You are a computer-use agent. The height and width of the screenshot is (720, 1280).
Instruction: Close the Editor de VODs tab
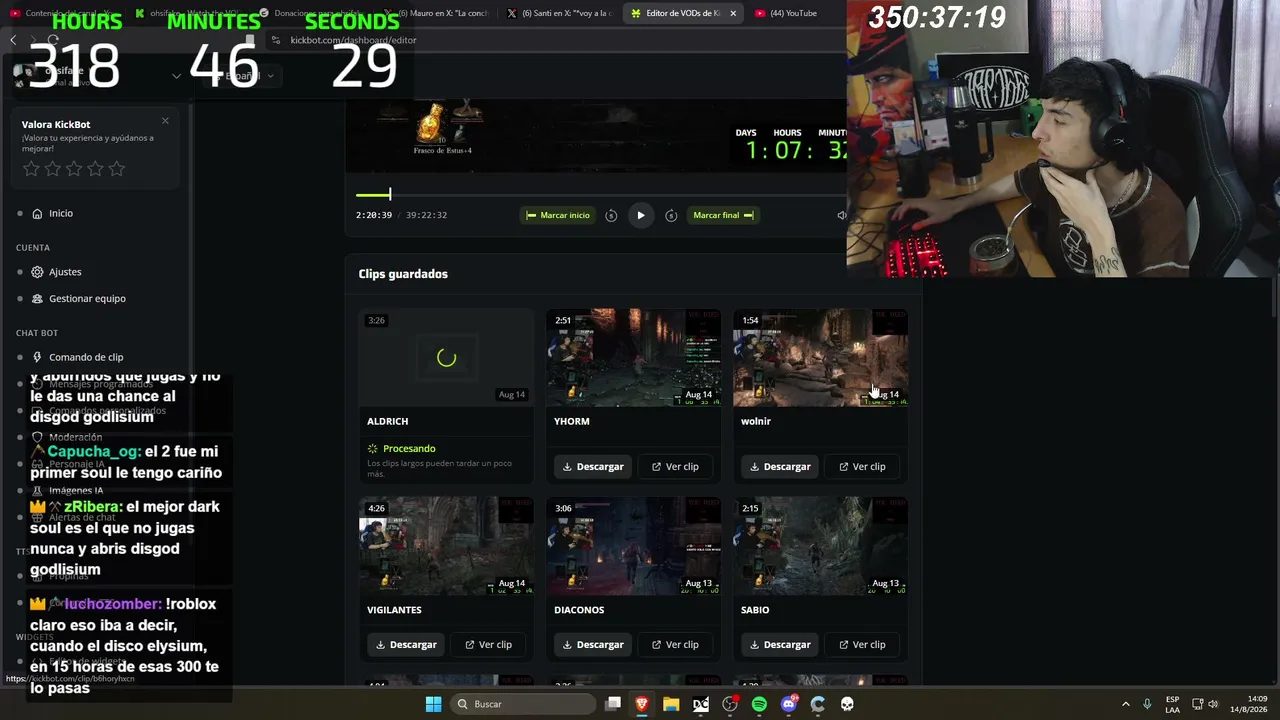click(733, 13)
